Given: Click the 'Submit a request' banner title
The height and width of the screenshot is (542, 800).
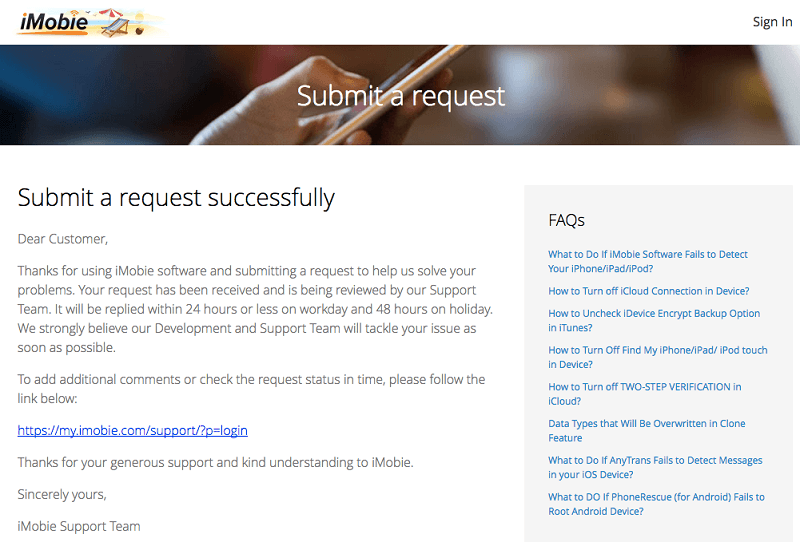Looking at the screenshot, I should click(401, 96).
